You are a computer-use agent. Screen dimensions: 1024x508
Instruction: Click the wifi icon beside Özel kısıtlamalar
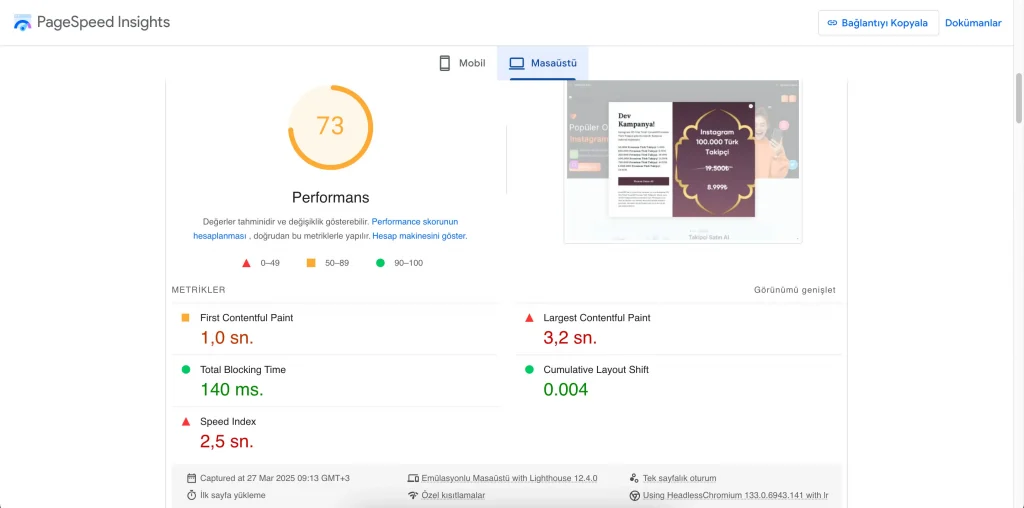click(413, 495)
